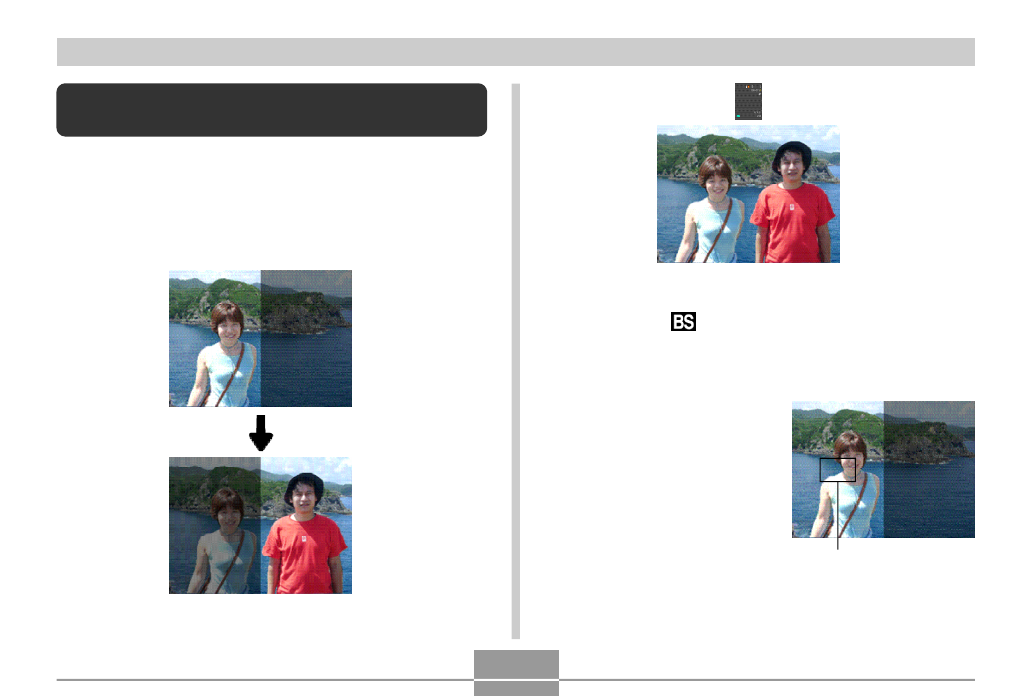Image resolution: width=1030 pixels, height=696 pixels.
Task: Click the vertical gray column divider
Action: (516, 361)
